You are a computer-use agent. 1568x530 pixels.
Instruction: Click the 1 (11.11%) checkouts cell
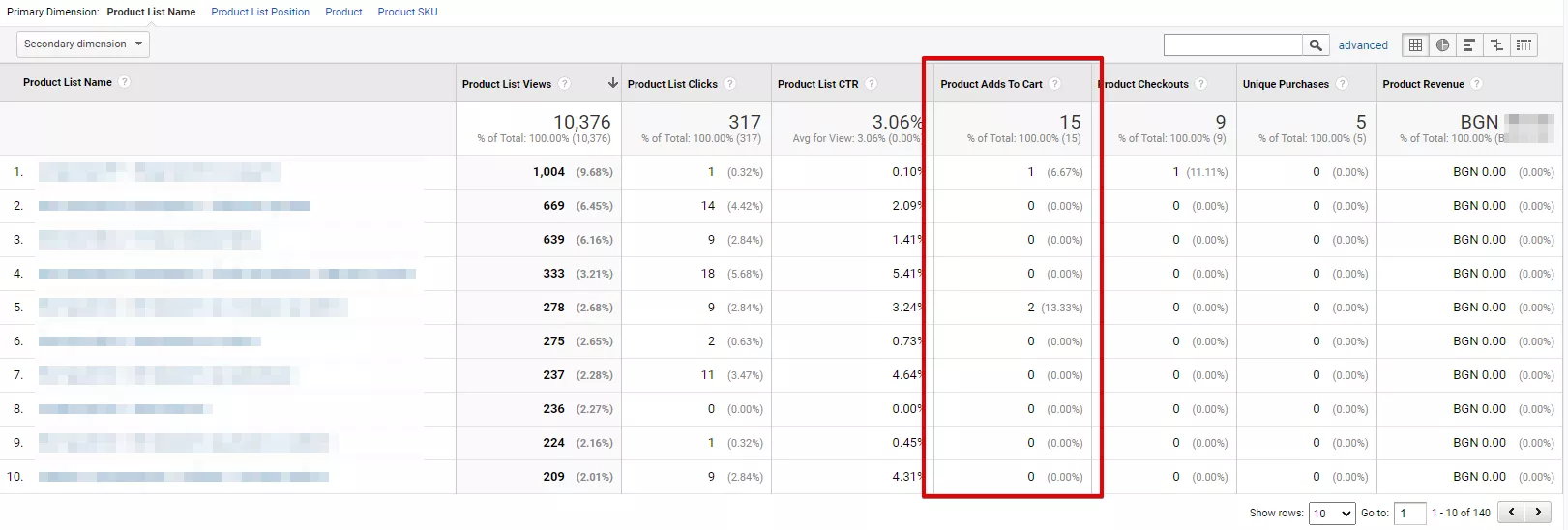[x=1199, y=172]
